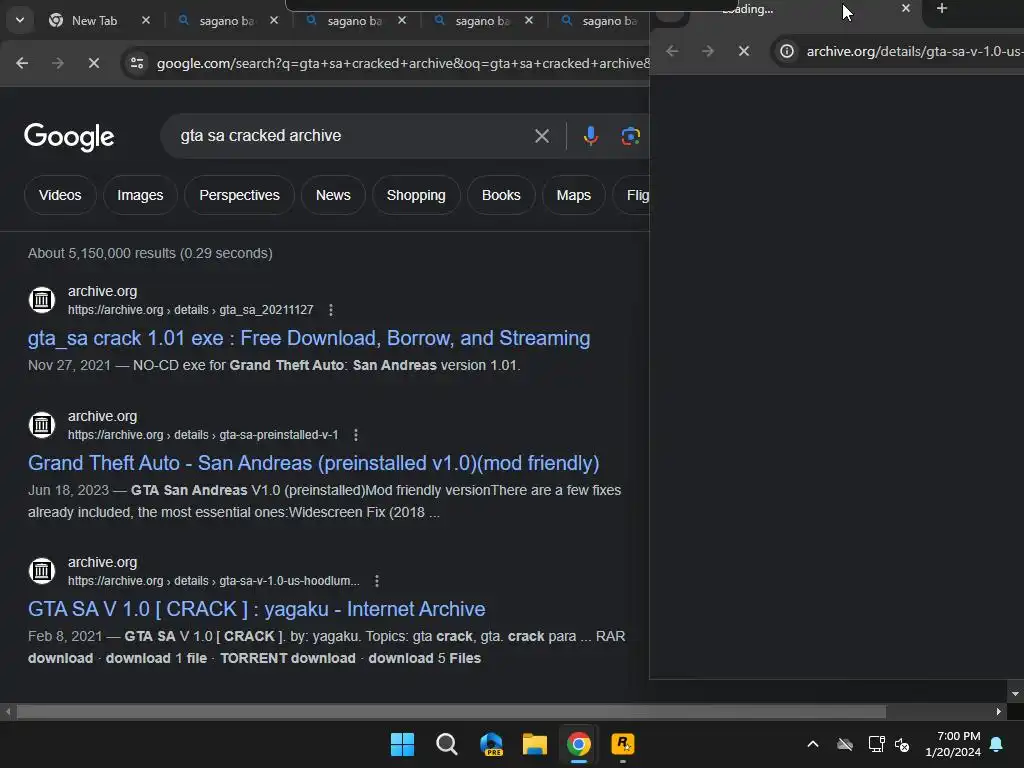Open more options for gta_sa_20211127 result
Screen dimensions: 1024x768
click(331, 310)
